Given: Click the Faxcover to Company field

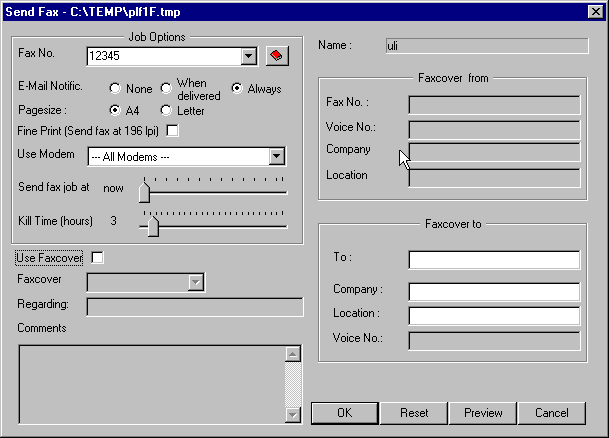Looking at the screenshot, I should 494,292.
